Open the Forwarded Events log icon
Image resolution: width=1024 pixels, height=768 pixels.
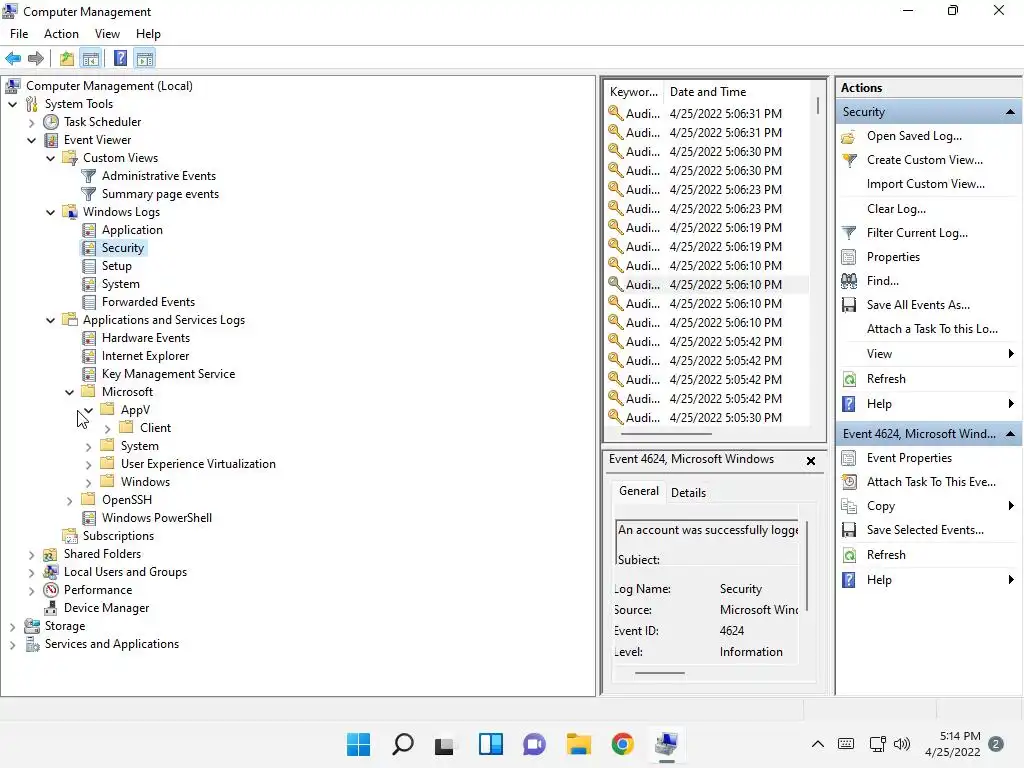(89, 302)
